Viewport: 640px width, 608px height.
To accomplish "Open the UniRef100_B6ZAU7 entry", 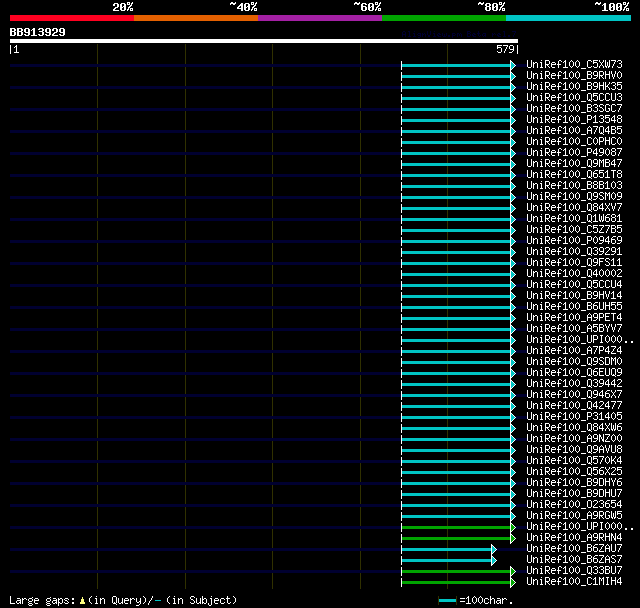I will point(574,549).
